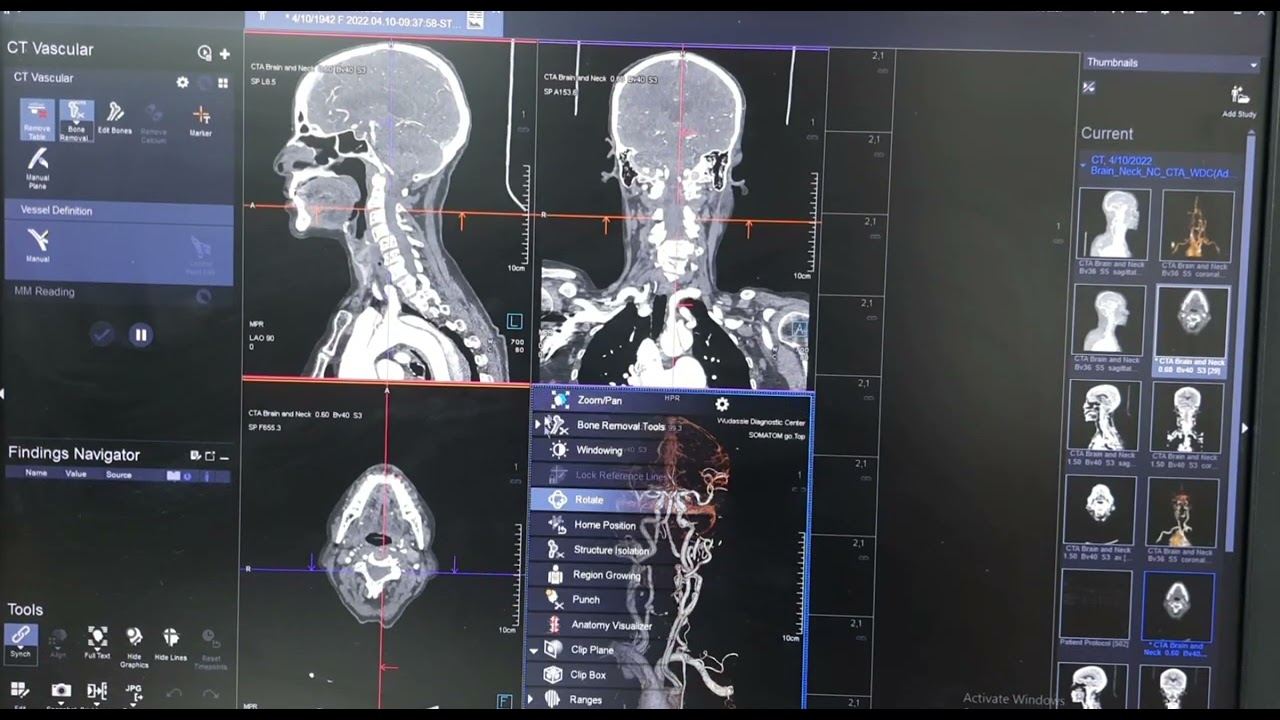Screen dimensions: 1280x720
Task: Collapse right panel with side arrow
Action: coord(1245,428)
